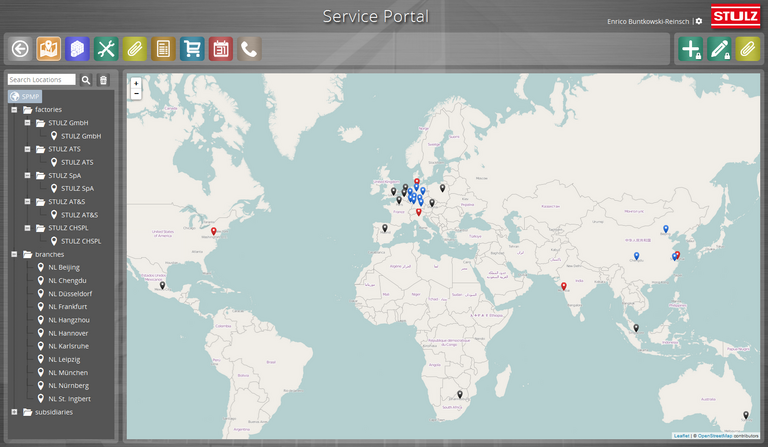Click the factories folder label

point(48,110)
